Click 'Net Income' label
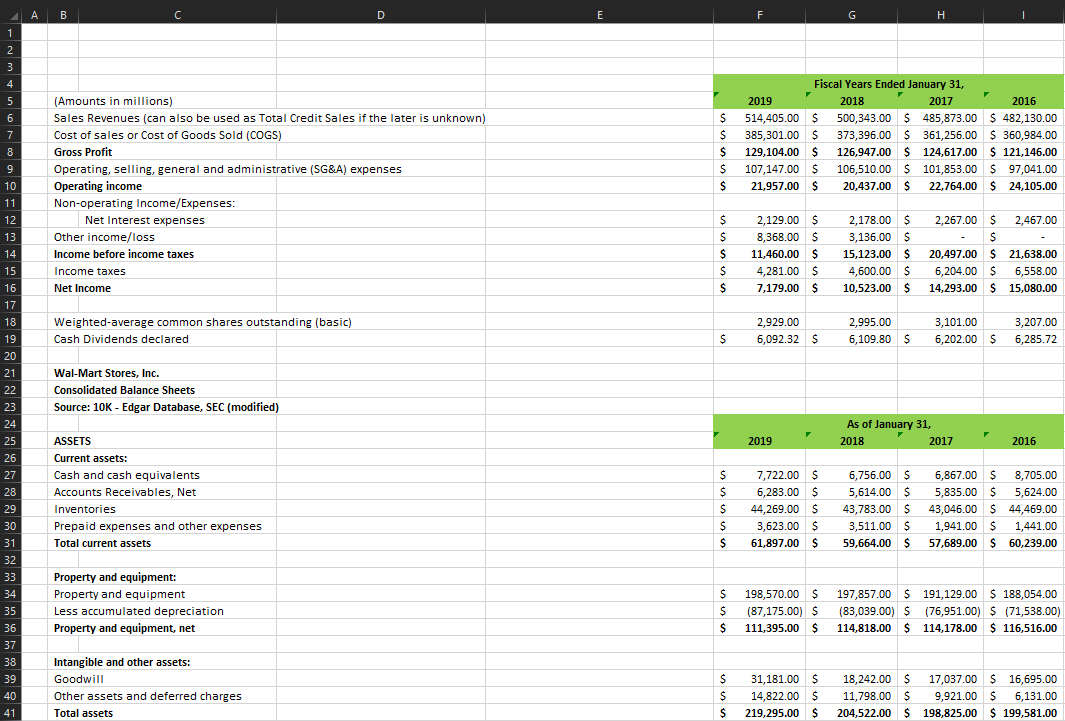Screen dimensions: 1065x721 click(82, 288)
